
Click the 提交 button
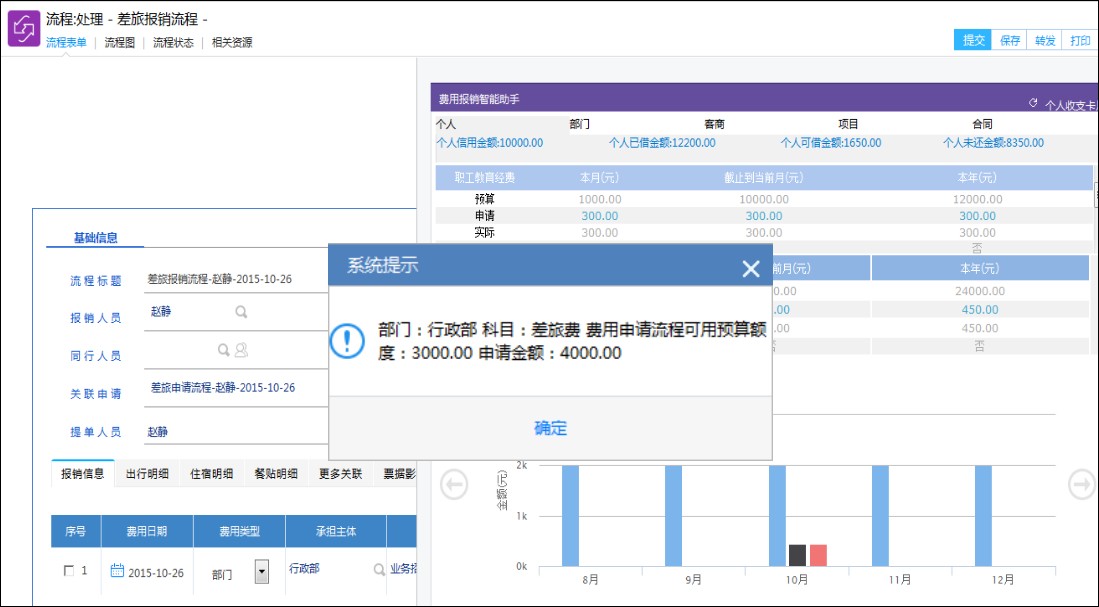click(x=973, y=40)
